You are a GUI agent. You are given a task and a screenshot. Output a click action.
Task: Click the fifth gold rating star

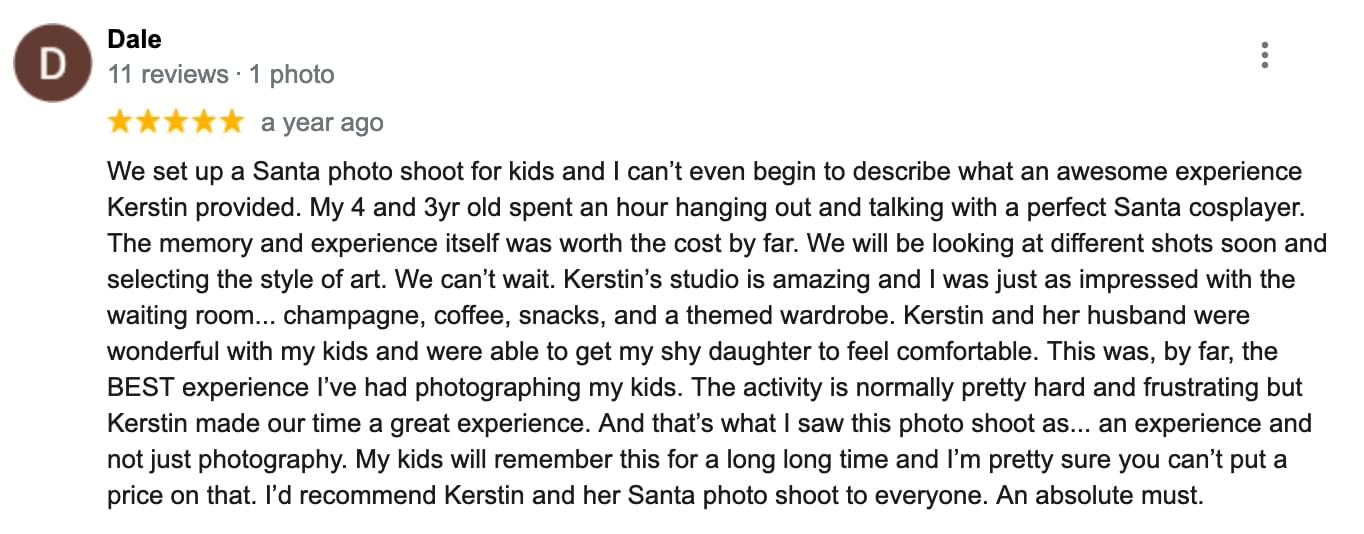point(231,122)
